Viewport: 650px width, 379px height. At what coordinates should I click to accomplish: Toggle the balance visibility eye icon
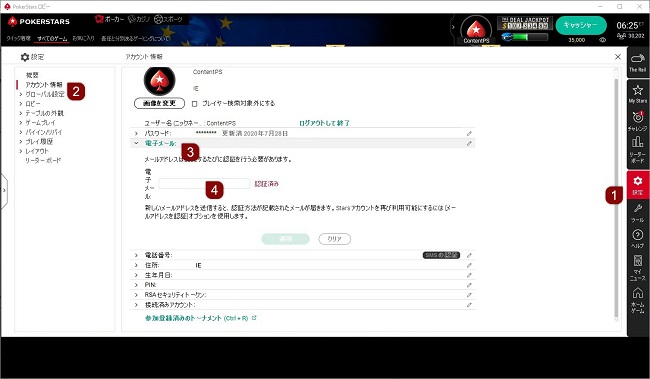click(602, 40)
